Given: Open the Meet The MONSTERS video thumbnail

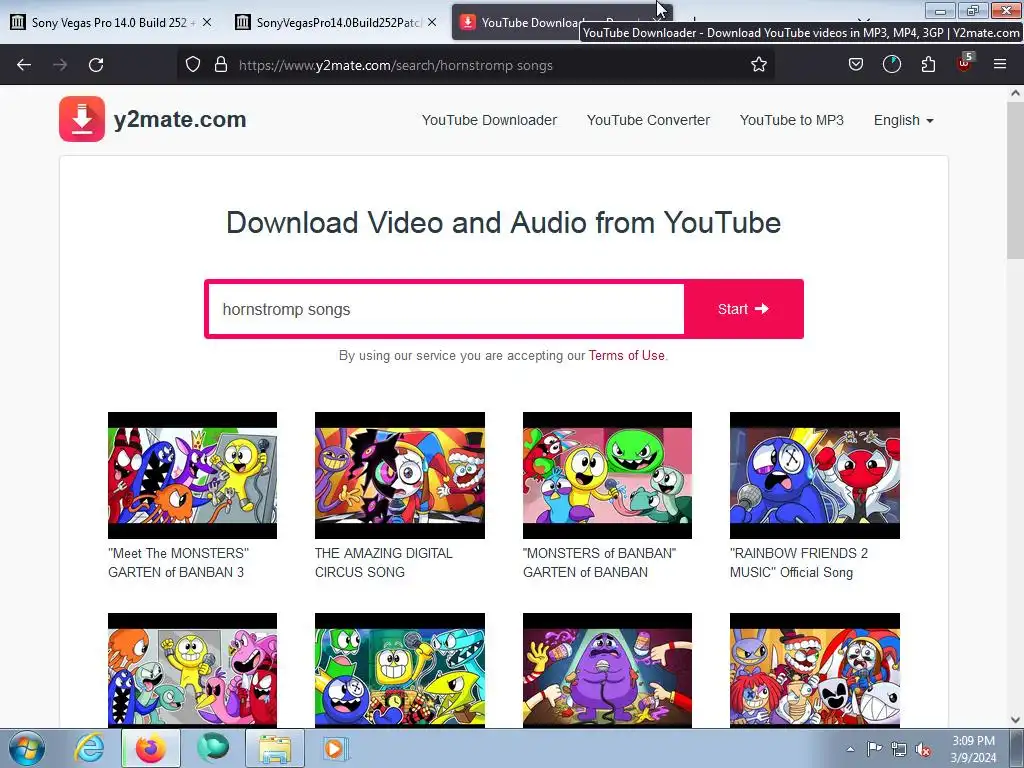Looking at the screenshot, I should pos(192,475).
